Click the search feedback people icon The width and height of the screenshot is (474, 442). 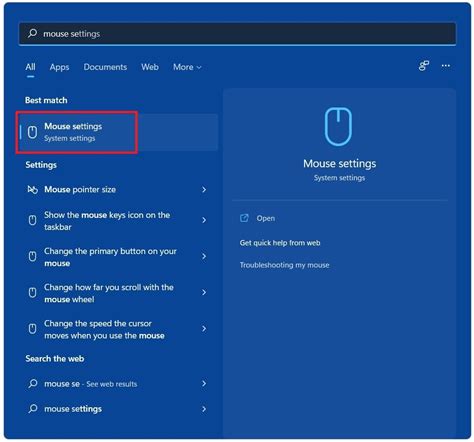(424, 66)
